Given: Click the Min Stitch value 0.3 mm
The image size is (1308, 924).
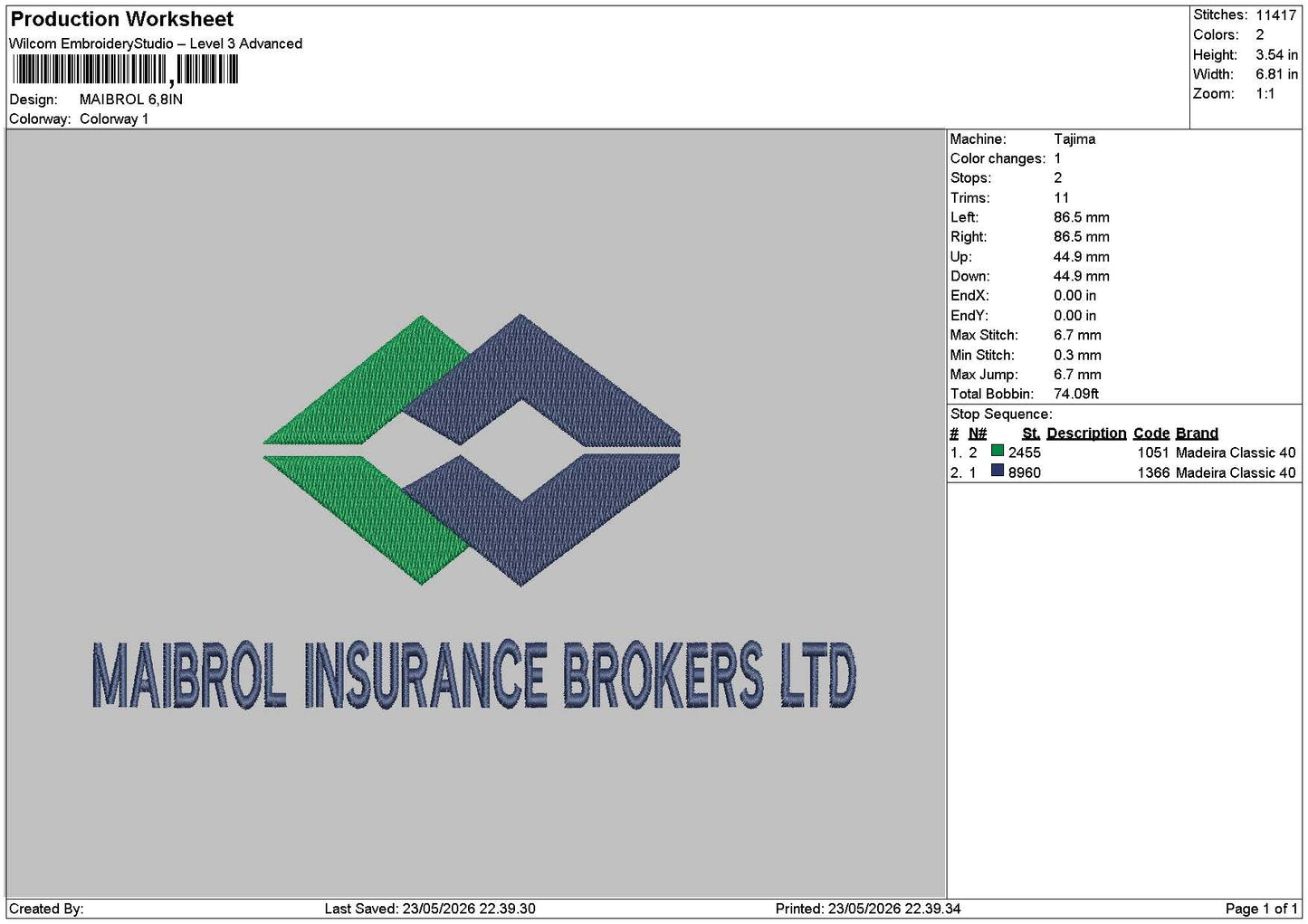Looking at the screenshot, I should (1077, 355).
